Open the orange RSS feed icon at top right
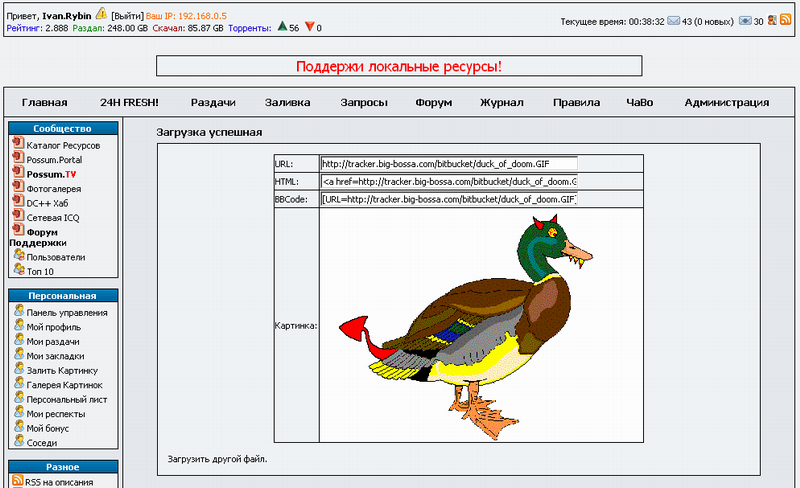800x488 pixels. coord(785,19)
